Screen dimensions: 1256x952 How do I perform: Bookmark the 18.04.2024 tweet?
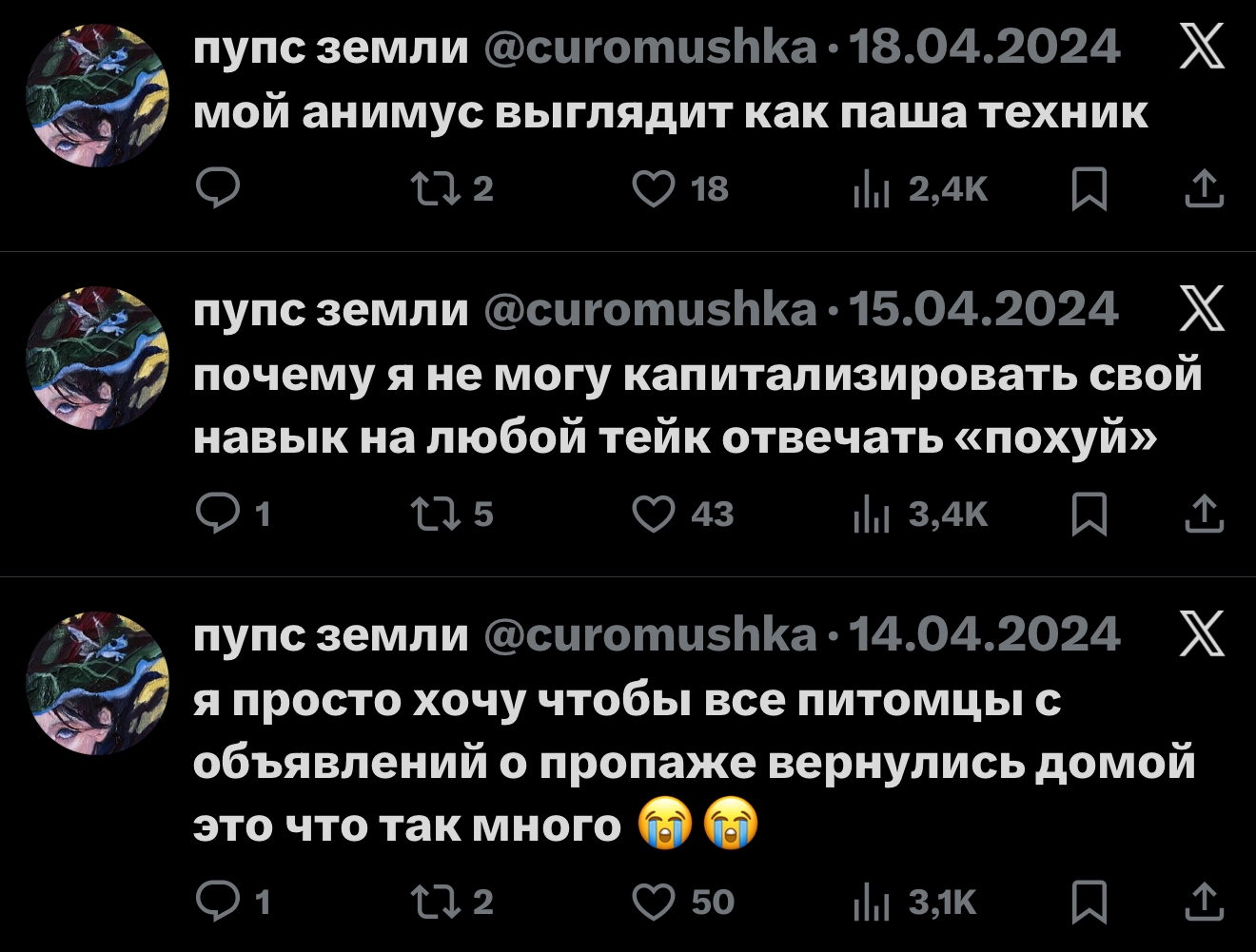tap(1089, 189)
